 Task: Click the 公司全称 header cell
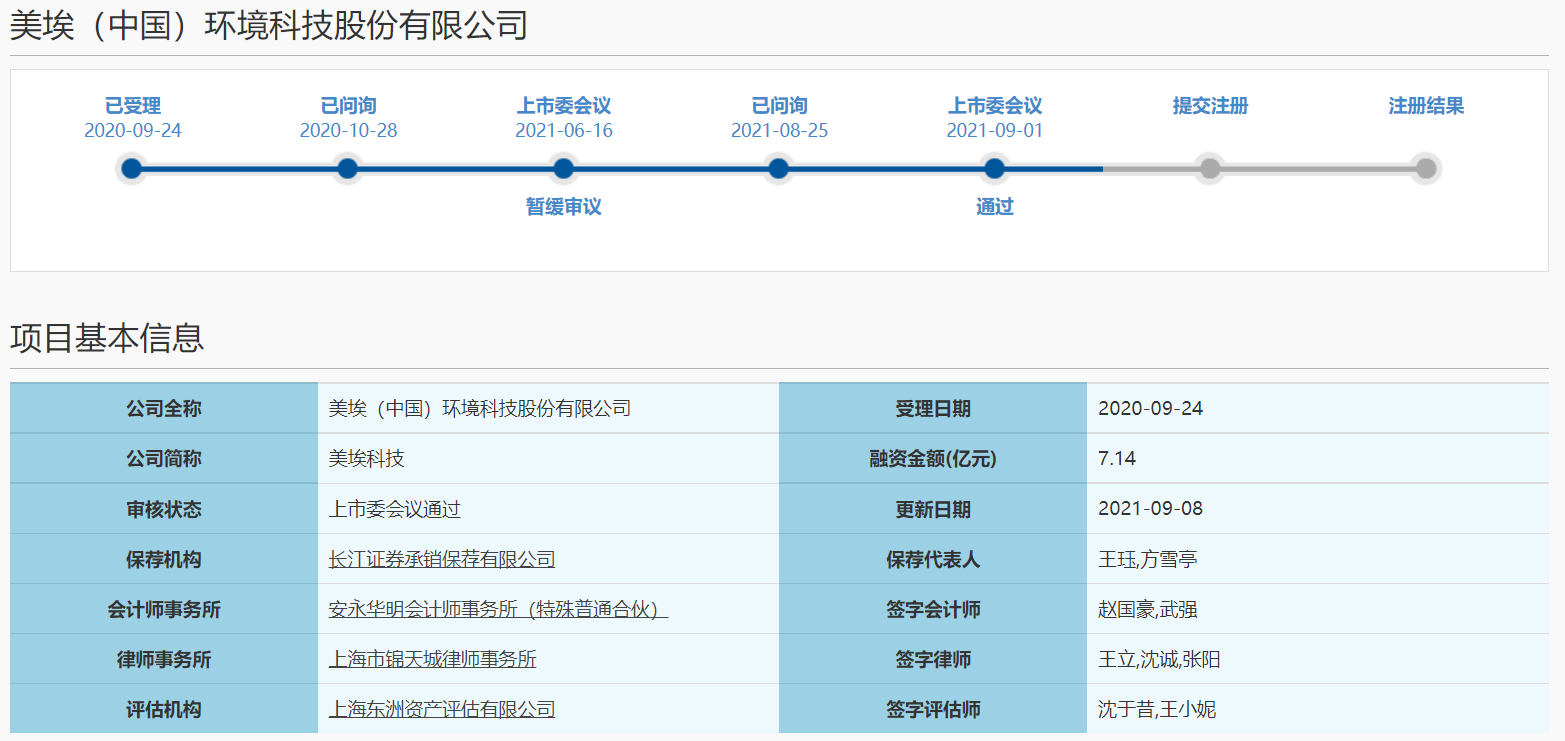tap(164, 409)
